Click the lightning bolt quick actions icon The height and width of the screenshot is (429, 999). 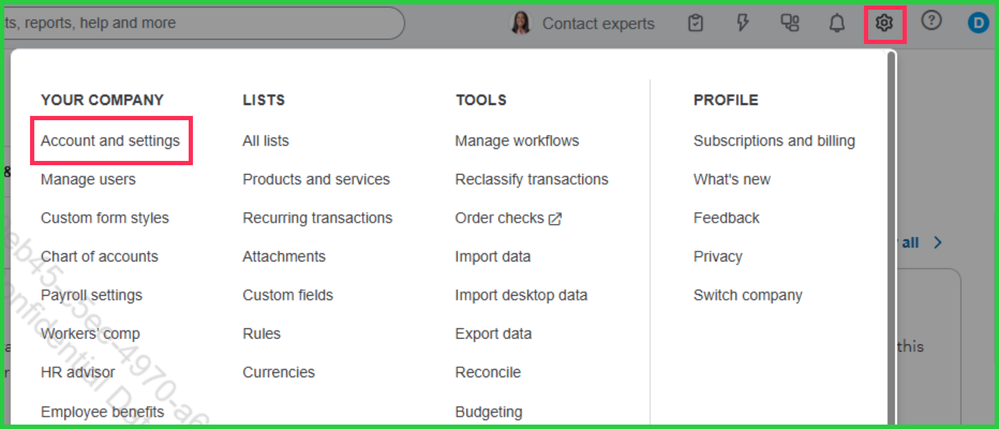pos(743,23)
